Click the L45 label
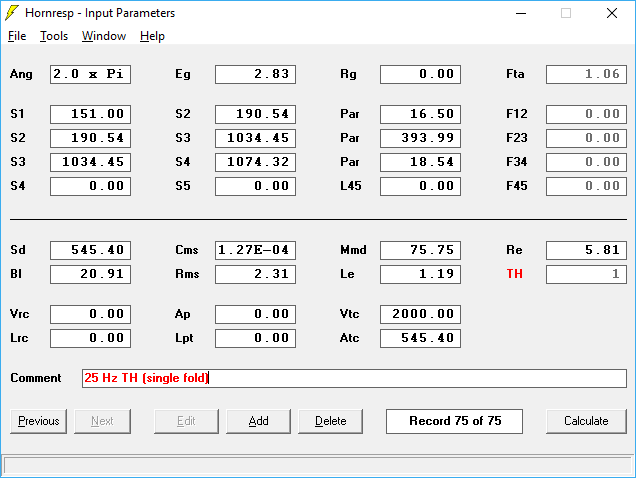The width and height of the screenshot is (636, 478). 350,186
